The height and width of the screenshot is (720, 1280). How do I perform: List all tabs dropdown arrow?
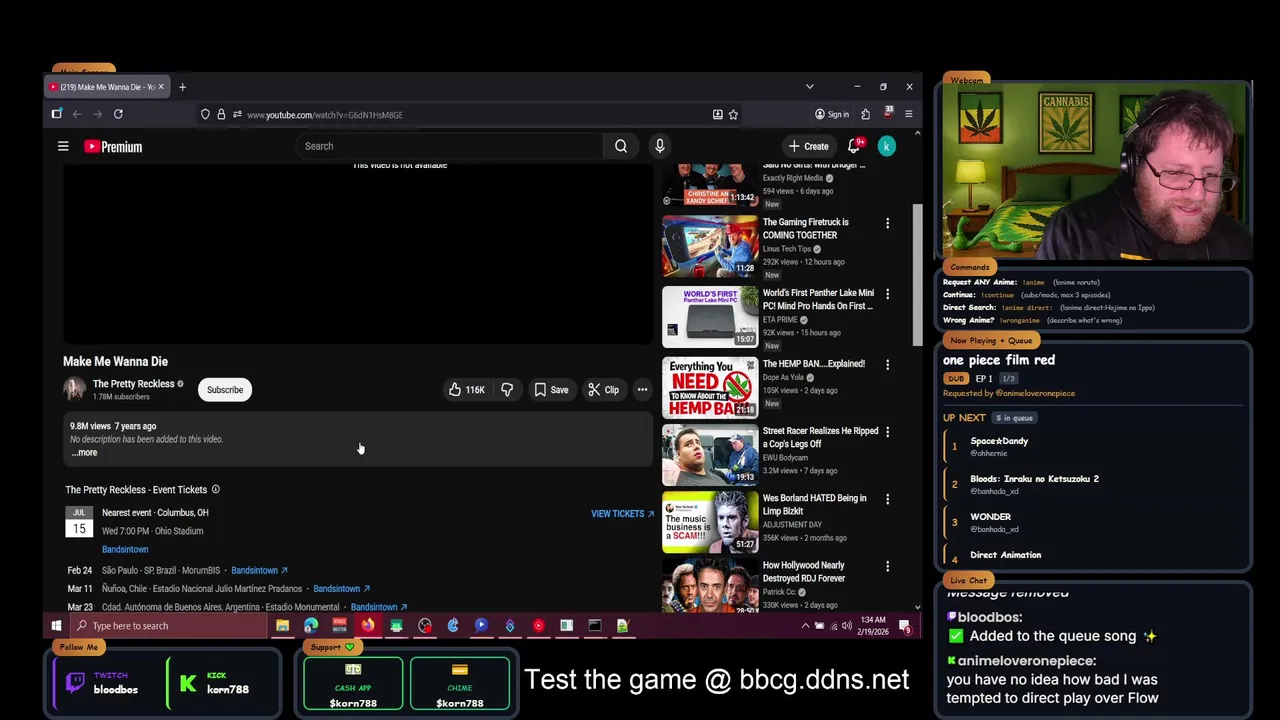[809, 87]
